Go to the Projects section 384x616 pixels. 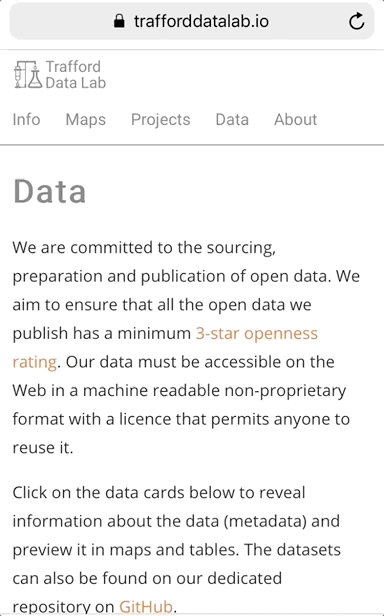click(x=160, y=120)
